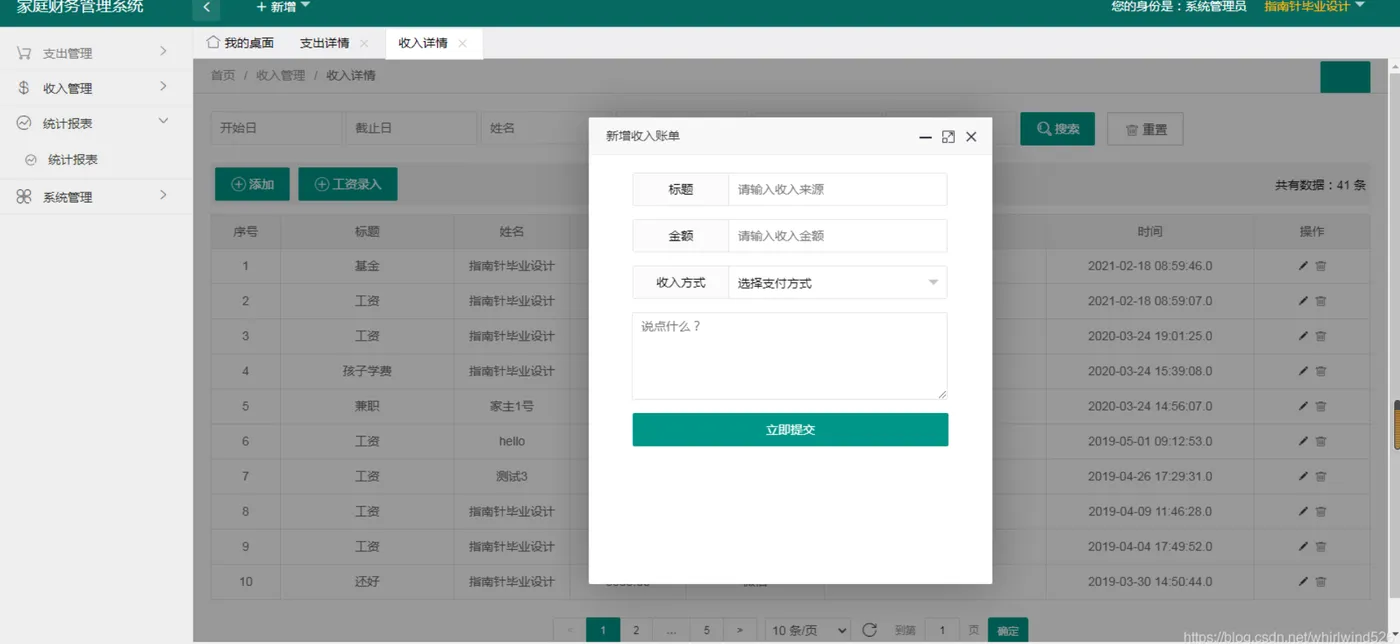The width and height of the screenshot is (1400, 644).
Task: Click the 开始日 date field
Action: pyautogui.click(x=276, y=128)
